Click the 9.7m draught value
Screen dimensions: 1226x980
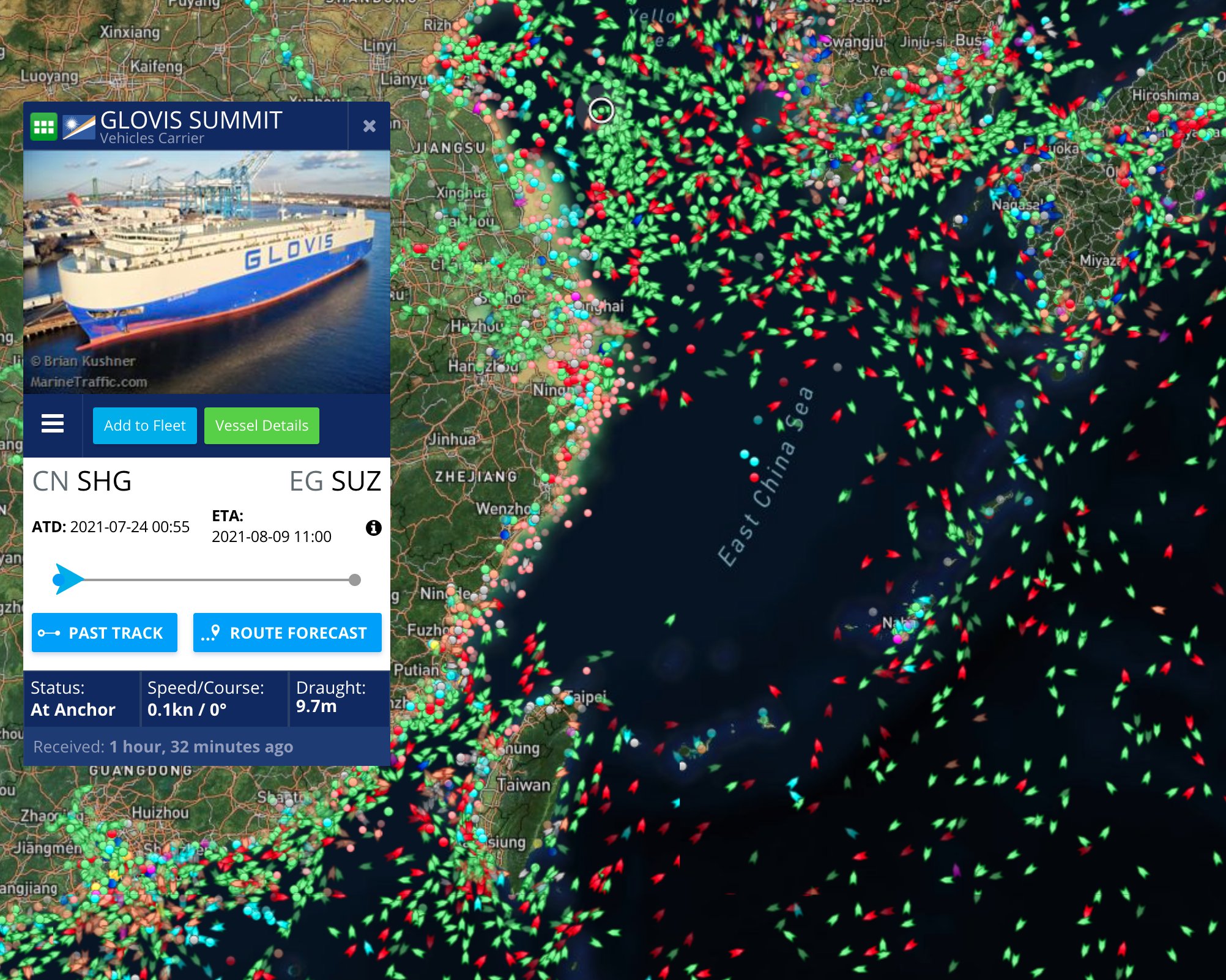coord(316,707)
